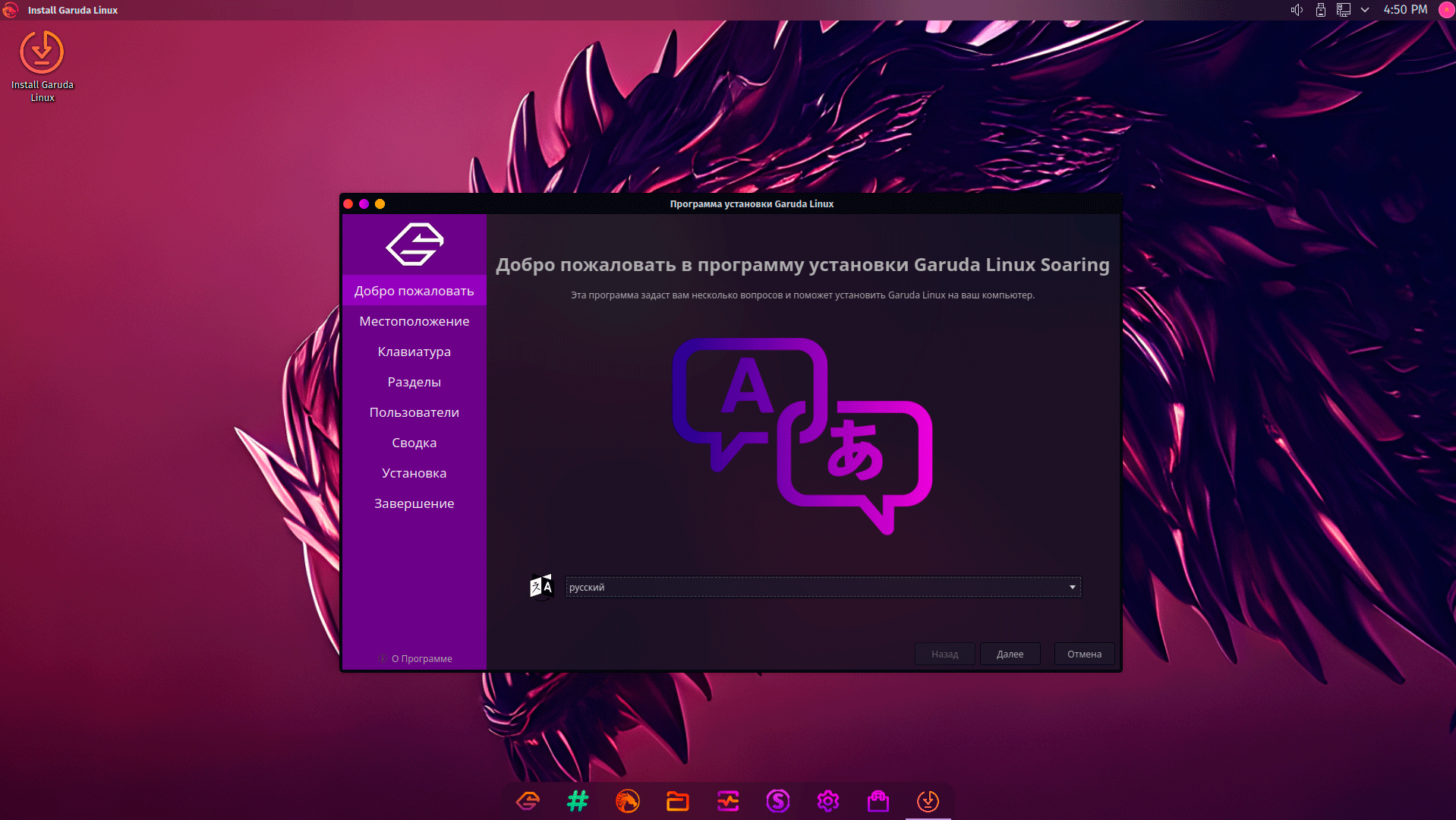Click the Назад button
1456x820 pixels.
(x=945, y=654)
